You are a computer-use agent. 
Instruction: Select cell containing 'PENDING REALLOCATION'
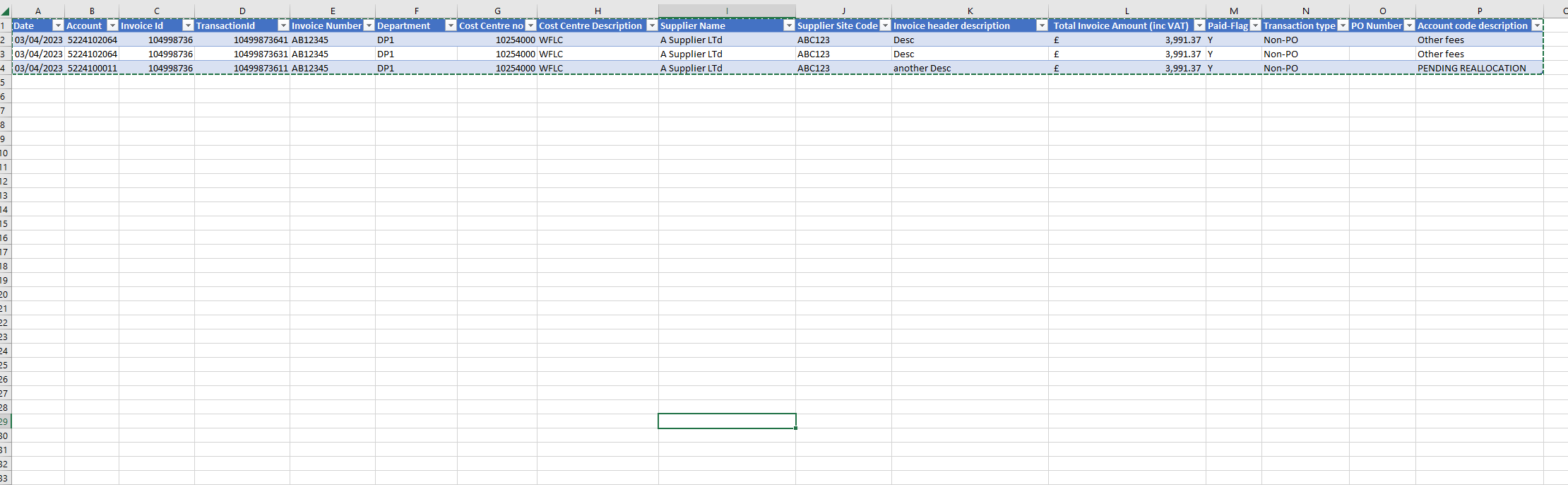1480,68
